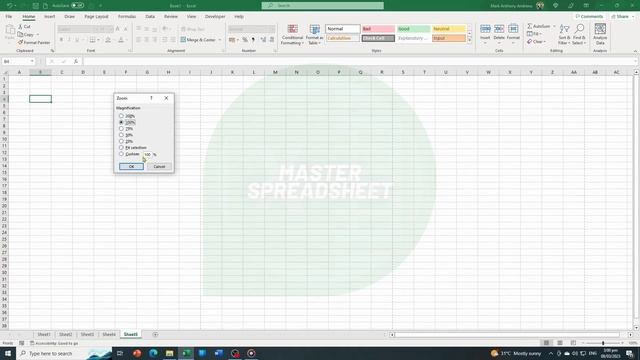Screen dimensions: 640x360
Task: Click the Paste clipboard icon
Action: tap(10, 30)
